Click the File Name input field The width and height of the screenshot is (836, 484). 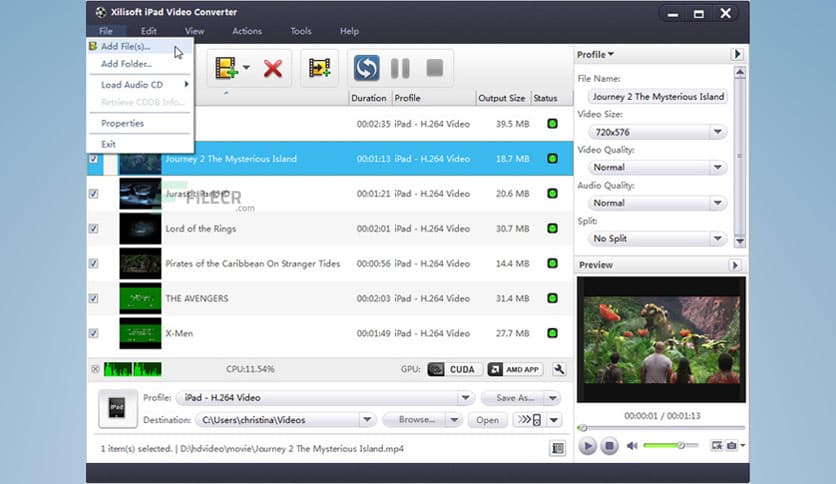657,96
